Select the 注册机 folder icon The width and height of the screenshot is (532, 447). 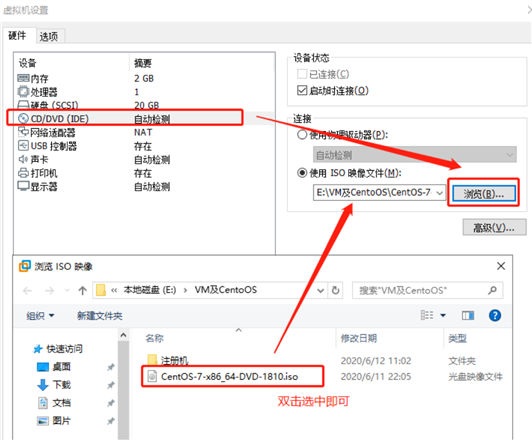(152, 359)
